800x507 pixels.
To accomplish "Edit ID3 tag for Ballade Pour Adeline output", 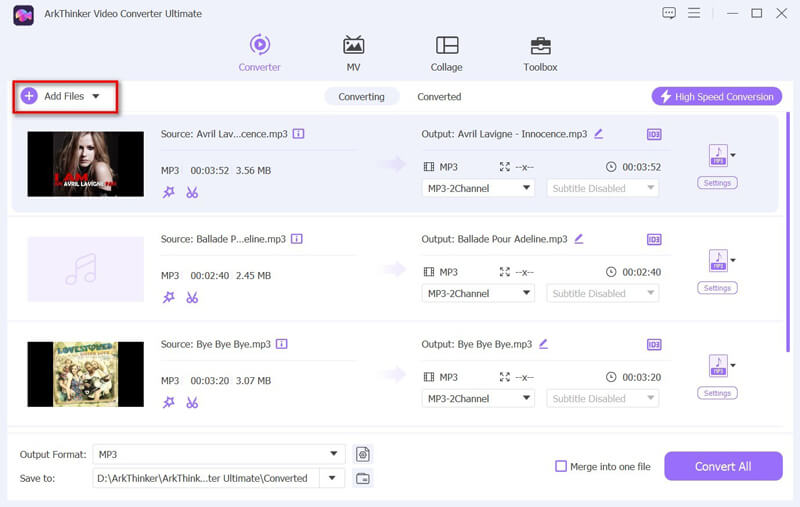I will (654, 239).
